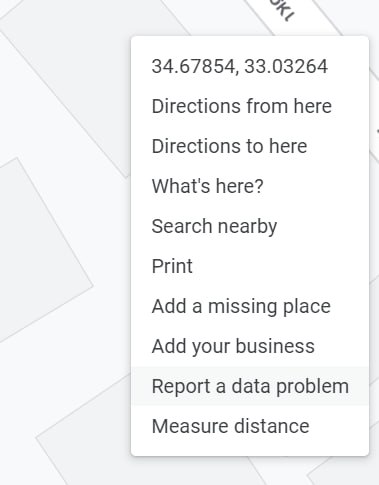
Task: Select the highlighted Report a data problem
Action: [250, 386]
